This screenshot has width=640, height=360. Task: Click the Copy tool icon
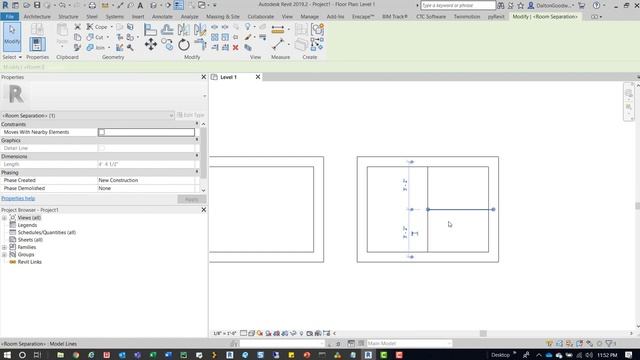pyautogui.click(x=167, y=44)
